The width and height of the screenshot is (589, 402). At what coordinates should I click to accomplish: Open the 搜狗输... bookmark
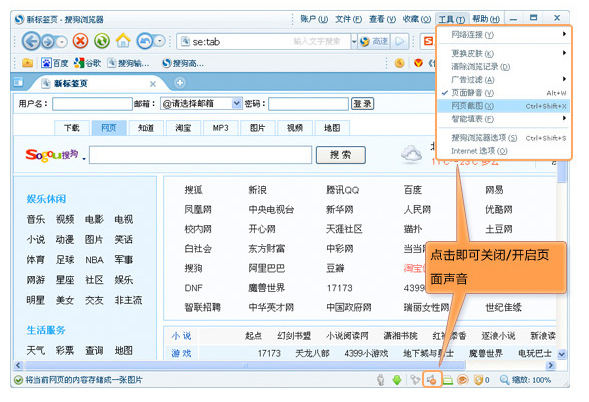(128, 63)
